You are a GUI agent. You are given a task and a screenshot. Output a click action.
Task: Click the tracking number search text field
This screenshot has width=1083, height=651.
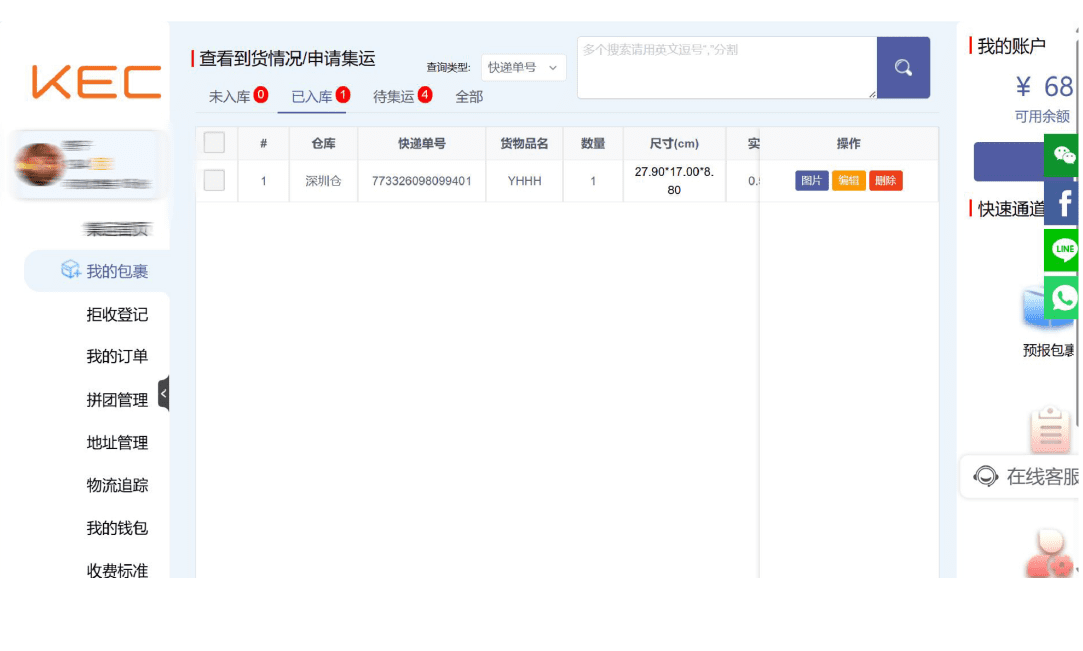click(x=726, y=68)
